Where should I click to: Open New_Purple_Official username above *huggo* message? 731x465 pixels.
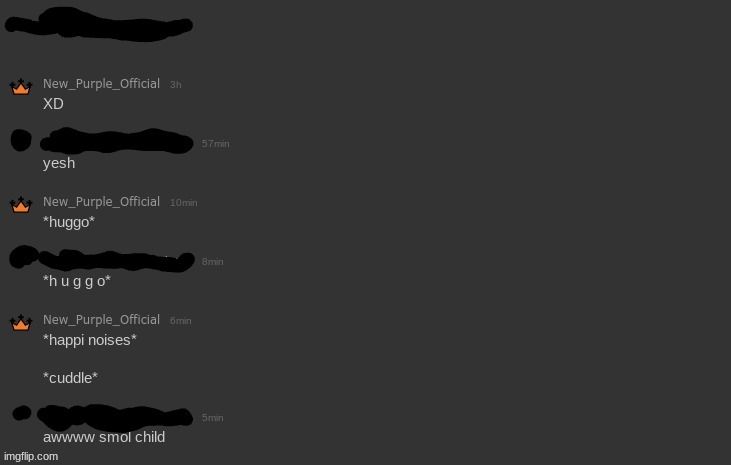point(101,201)
